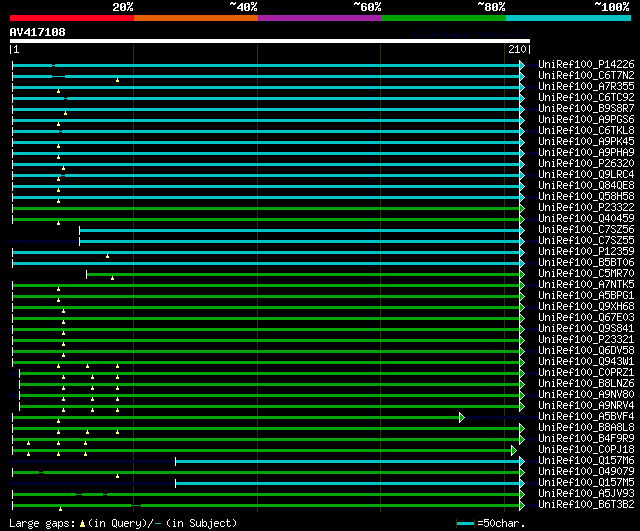Open UniRef100_P23322 hit label
The width and height of the screenshot is (640, 531).
click(586, 207)
